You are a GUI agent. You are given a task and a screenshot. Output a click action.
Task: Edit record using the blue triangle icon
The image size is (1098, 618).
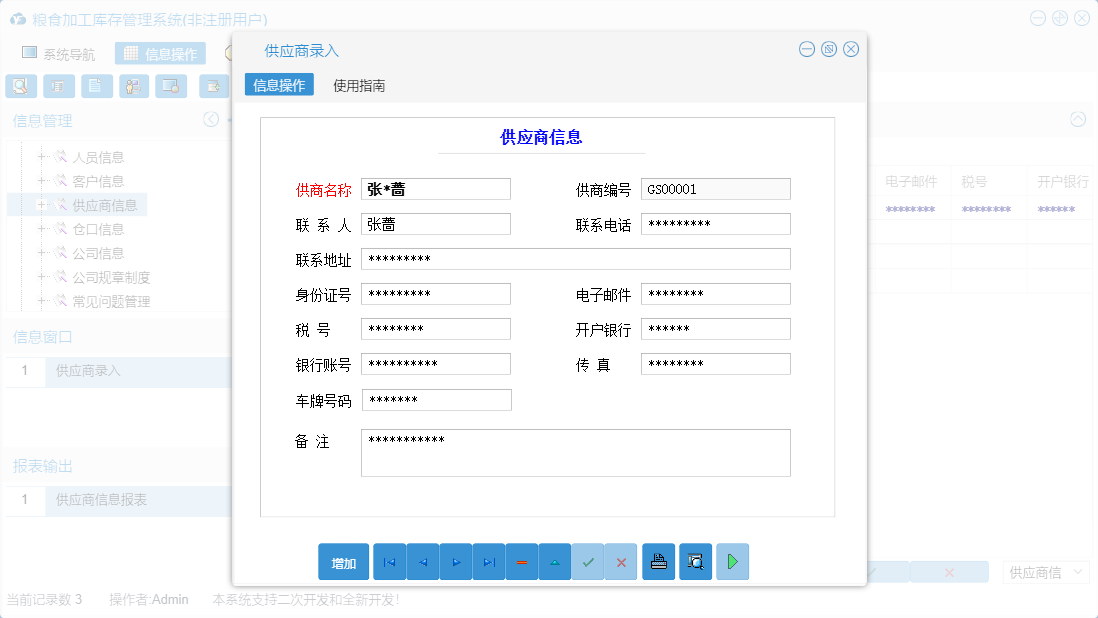(554, 561)
